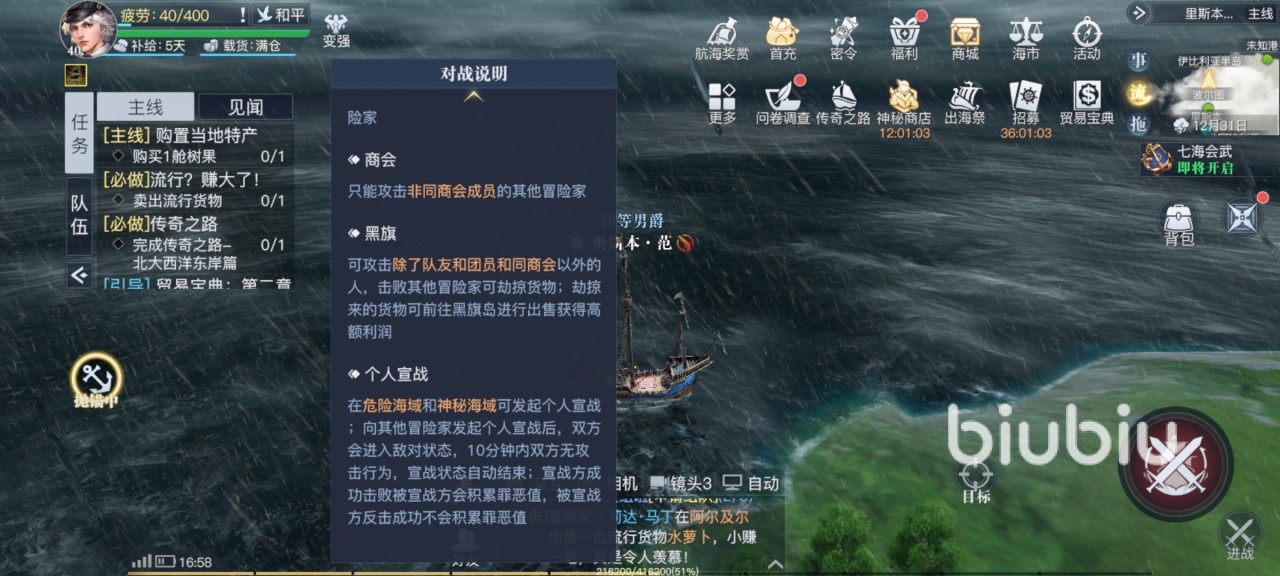Open the 海市 market scales icon
Viewport: 1280px width, 576px height.
(1026, 39)
